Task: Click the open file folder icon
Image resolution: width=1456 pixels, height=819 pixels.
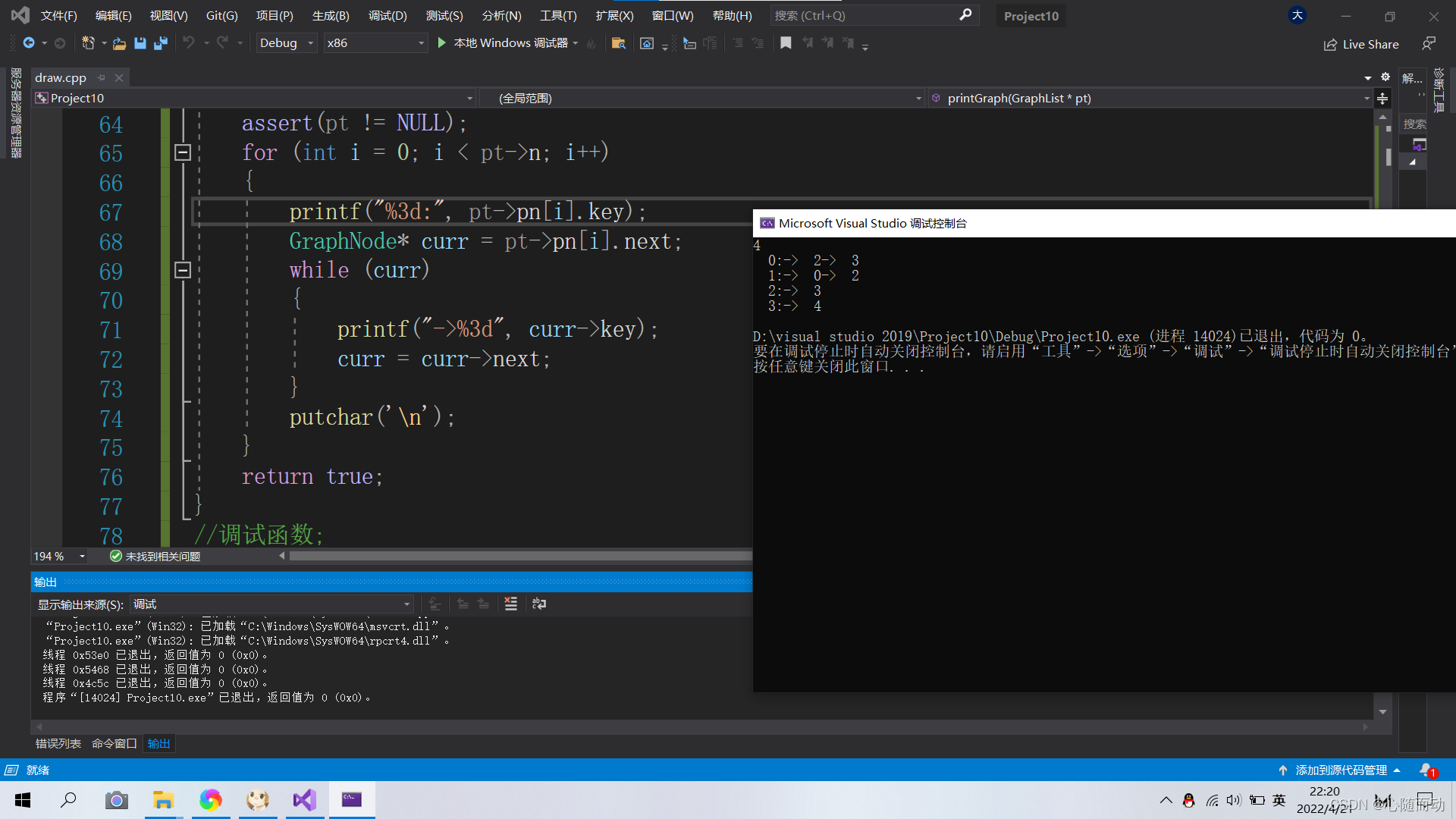Action: pyautogui.click(x=119, y=43)
